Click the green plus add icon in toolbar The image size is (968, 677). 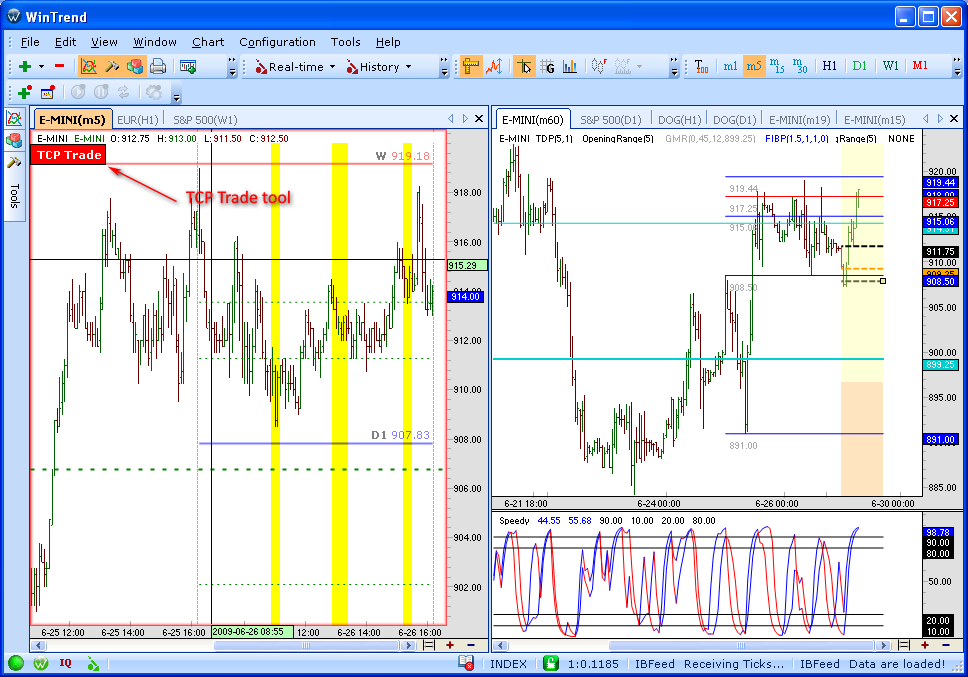pyautogui.click(x=25, y=67)
